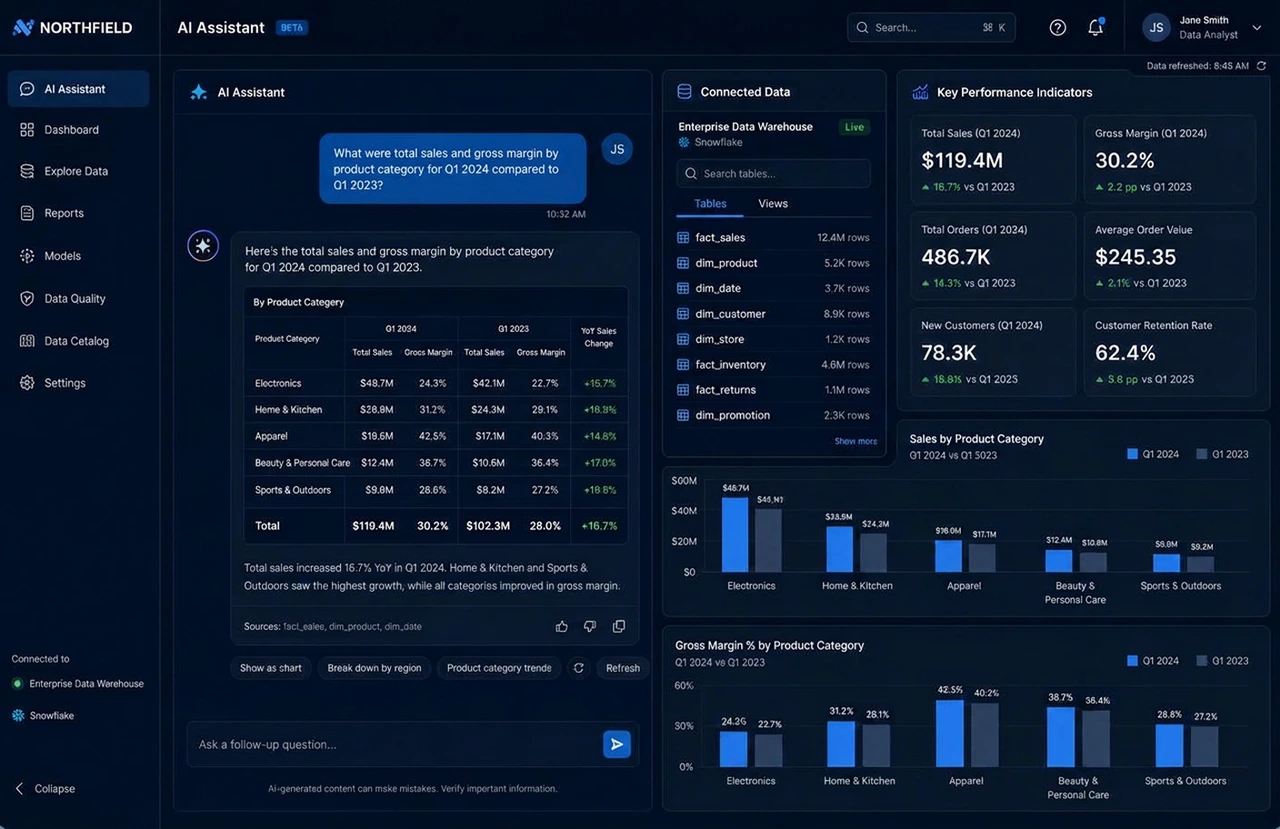The image size is (1280, 829).
Task: Click the Electronics $48.7M bar in Sales chart
Action: 735,534
